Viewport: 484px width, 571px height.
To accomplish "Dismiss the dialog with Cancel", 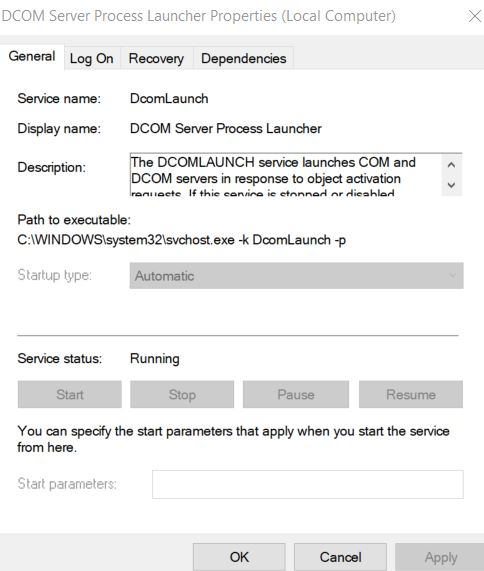I will point(341,557).
